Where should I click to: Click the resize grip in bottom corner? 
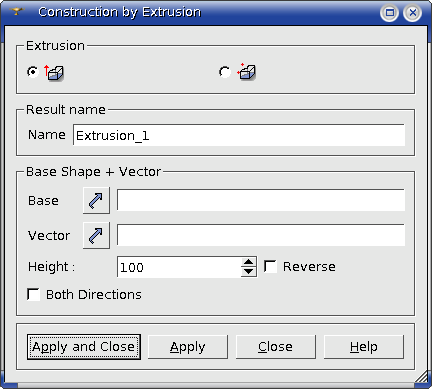click(422, 377)
